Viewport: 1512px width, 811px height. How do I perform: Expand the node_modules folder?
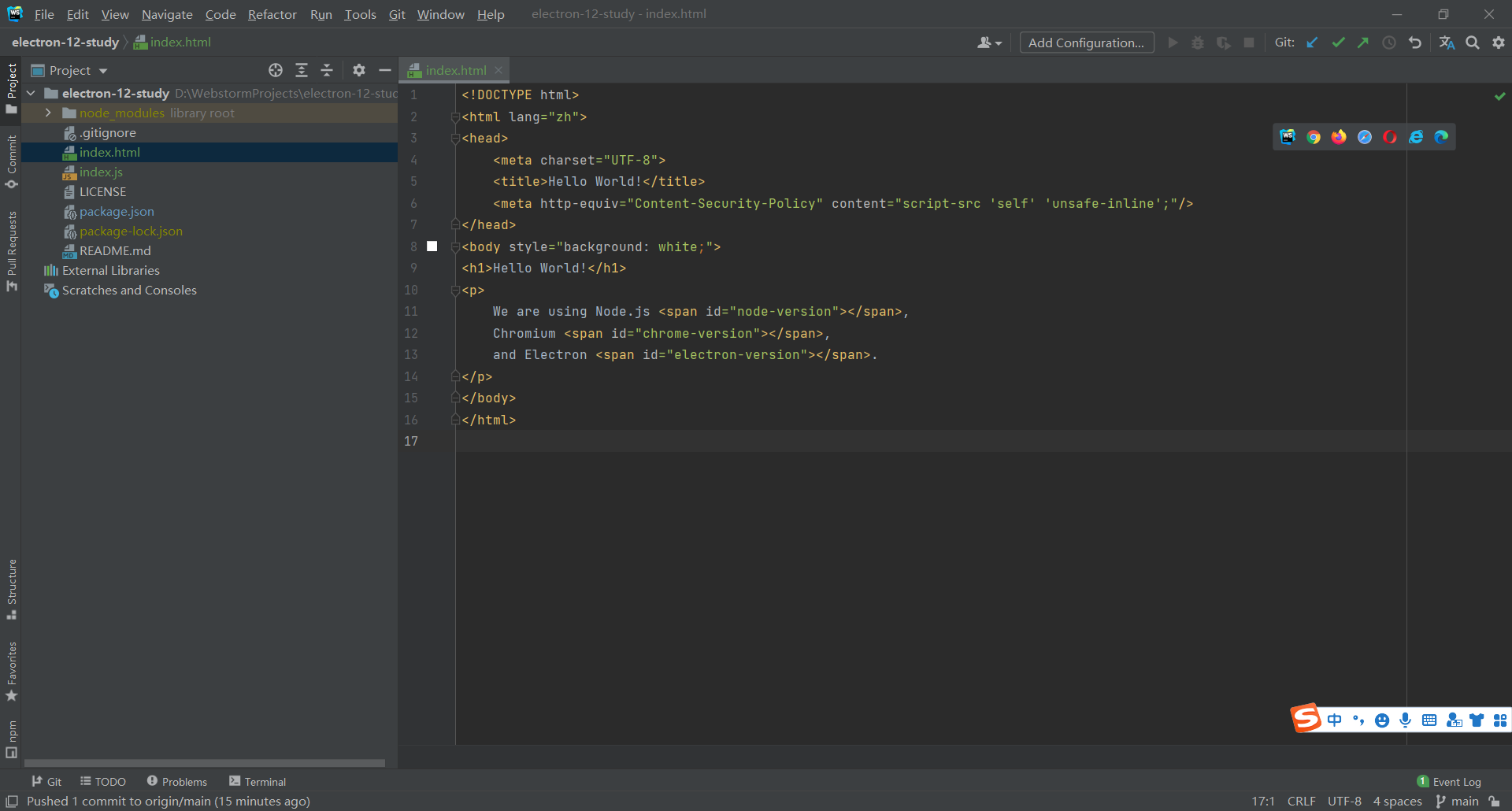[x=48, y=113]
